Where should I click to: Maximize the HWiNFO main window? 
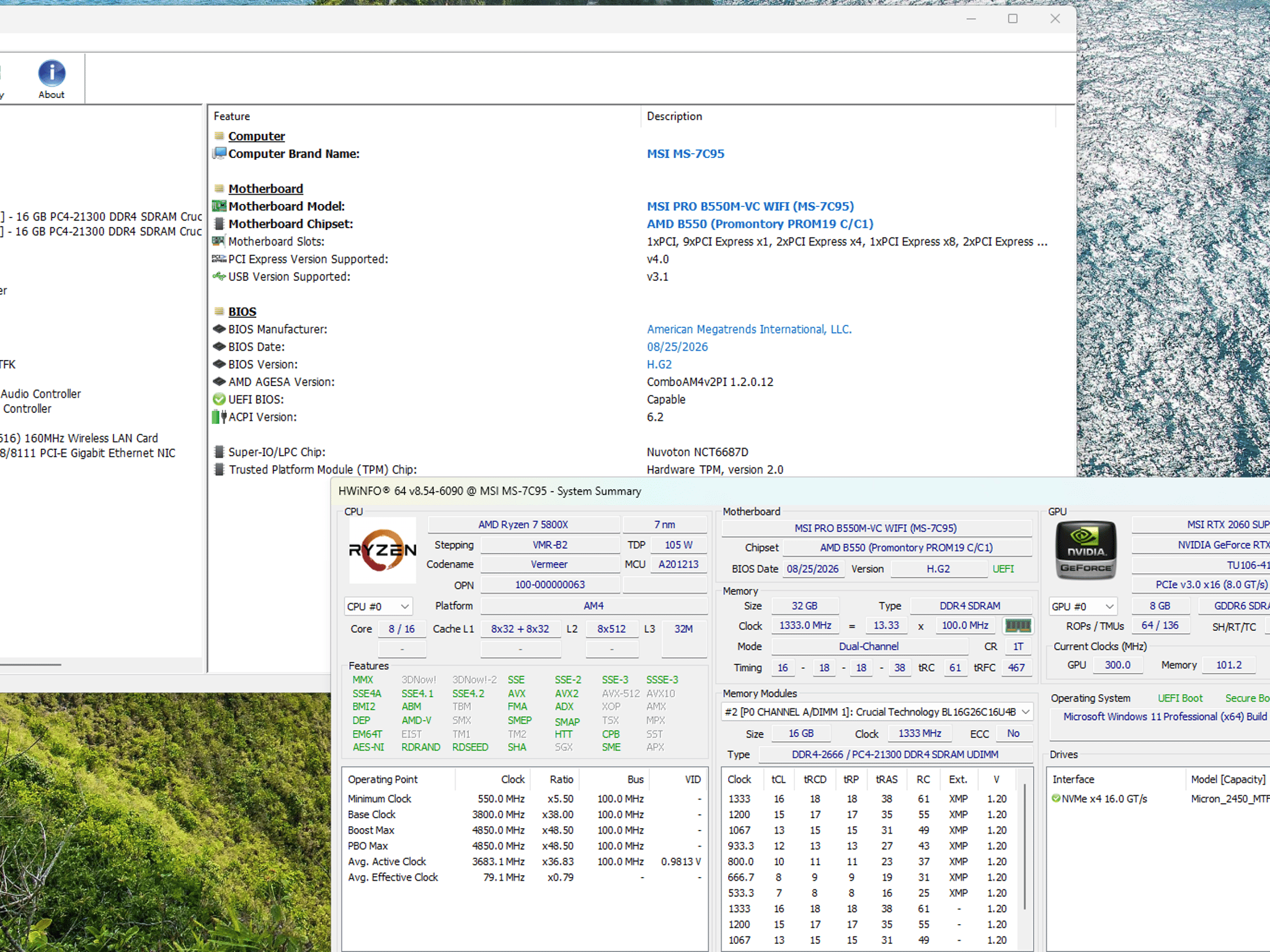click(1013, 19)
